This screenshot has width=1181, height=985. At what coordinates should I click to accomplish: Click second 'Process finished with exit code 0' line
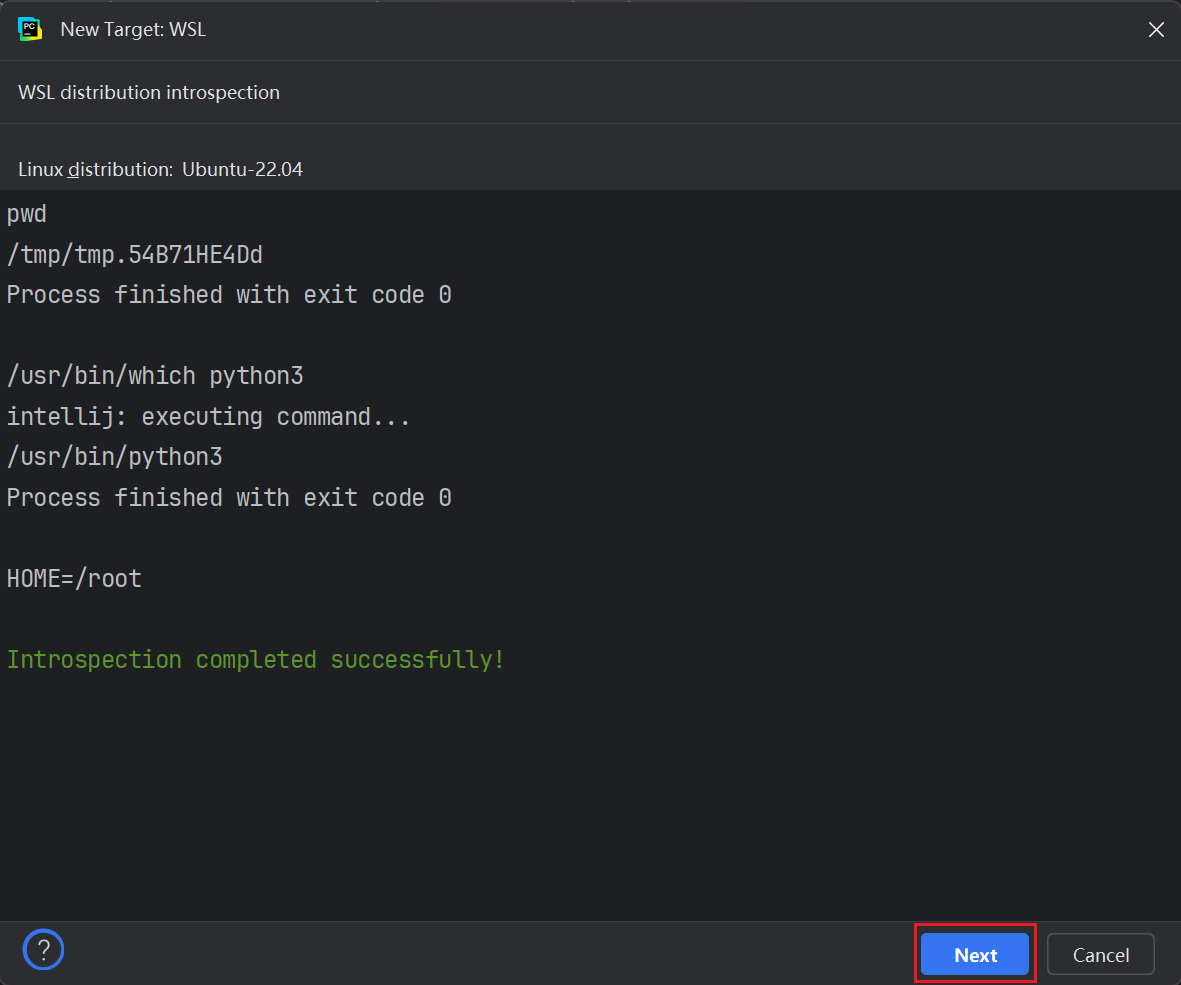(229, 498)
